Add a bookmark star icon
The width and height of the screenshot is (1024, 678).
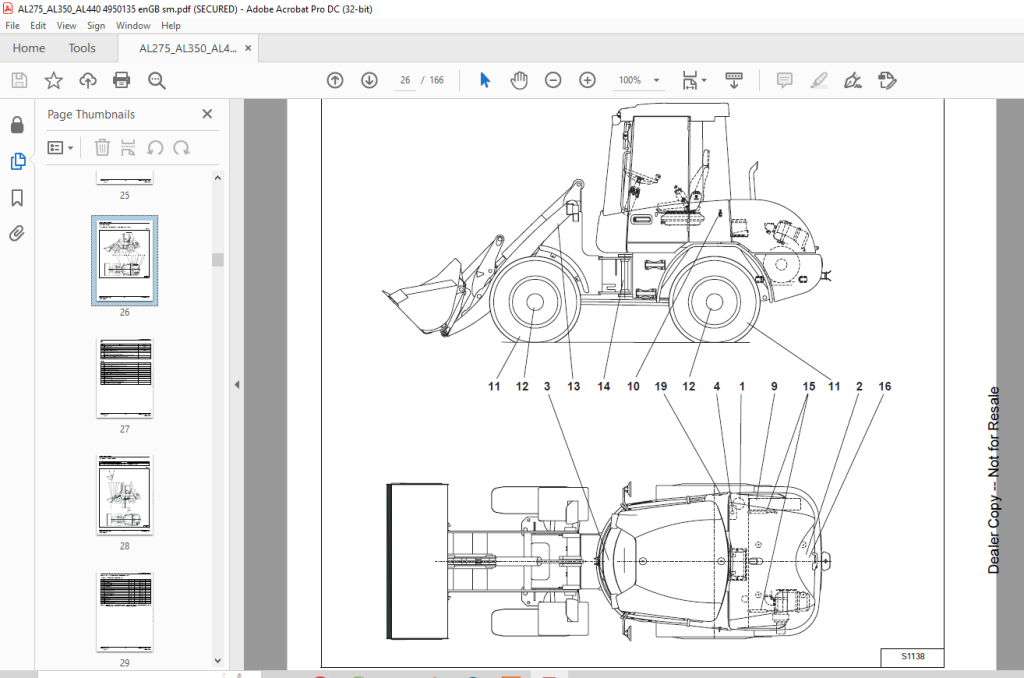(54, 80)
